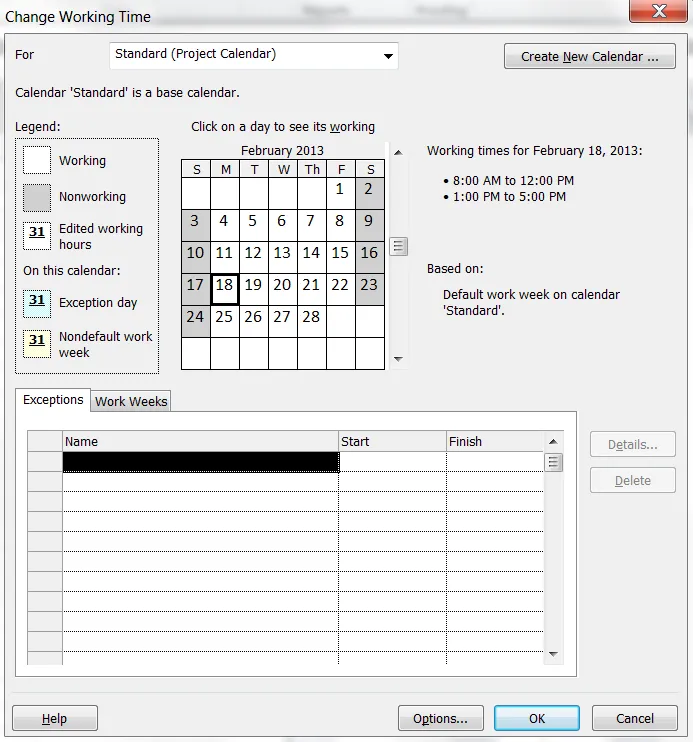Click the first exception Finish cell

click(495, 462)
